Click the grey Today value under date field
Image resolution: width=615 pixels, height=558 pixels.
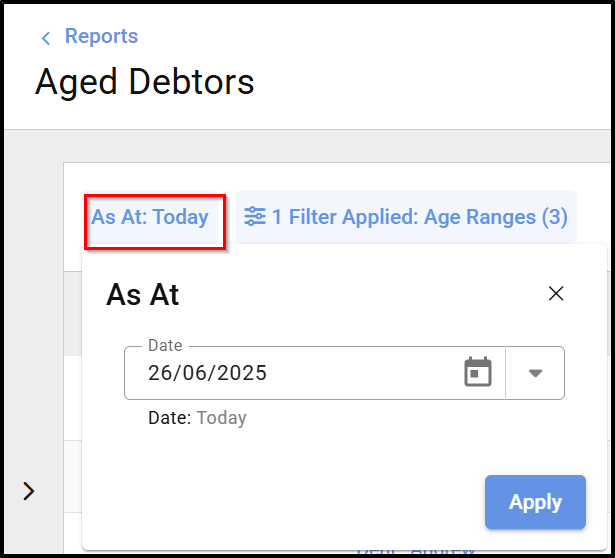point(221,418)
